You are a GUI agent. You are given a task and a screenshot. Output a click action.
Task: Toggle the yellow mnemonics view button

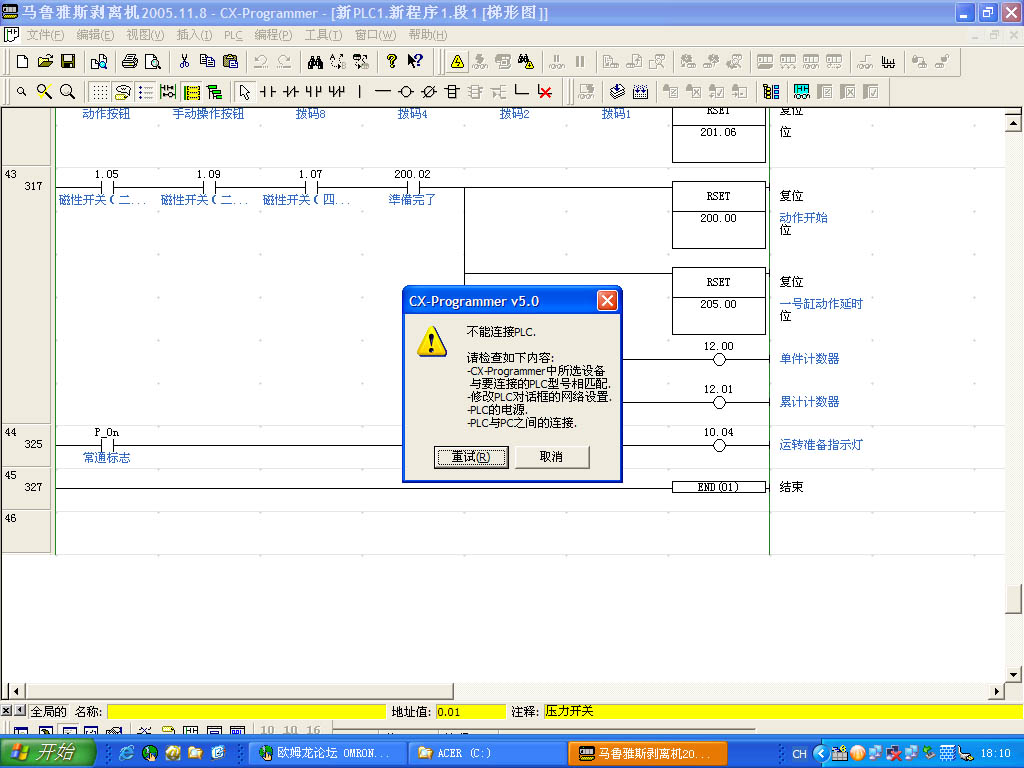tap(191, 91)
